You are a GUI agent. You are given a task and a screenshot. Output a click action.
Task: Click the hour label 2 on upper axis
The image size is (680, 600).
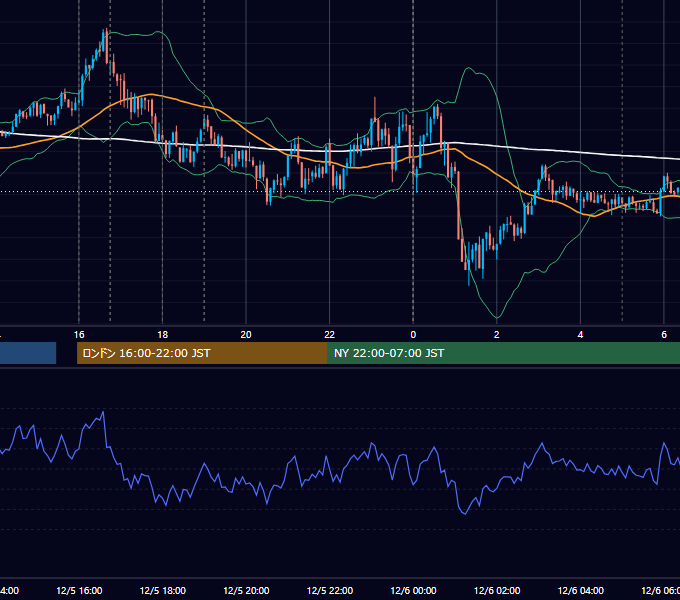click(497, 335)
